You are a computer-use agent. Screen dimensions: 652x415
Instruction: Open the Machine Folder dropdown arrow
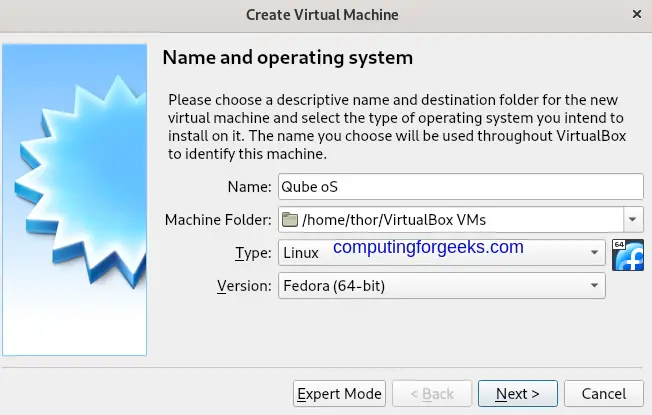pyautogui.click(x=633, y=220)
